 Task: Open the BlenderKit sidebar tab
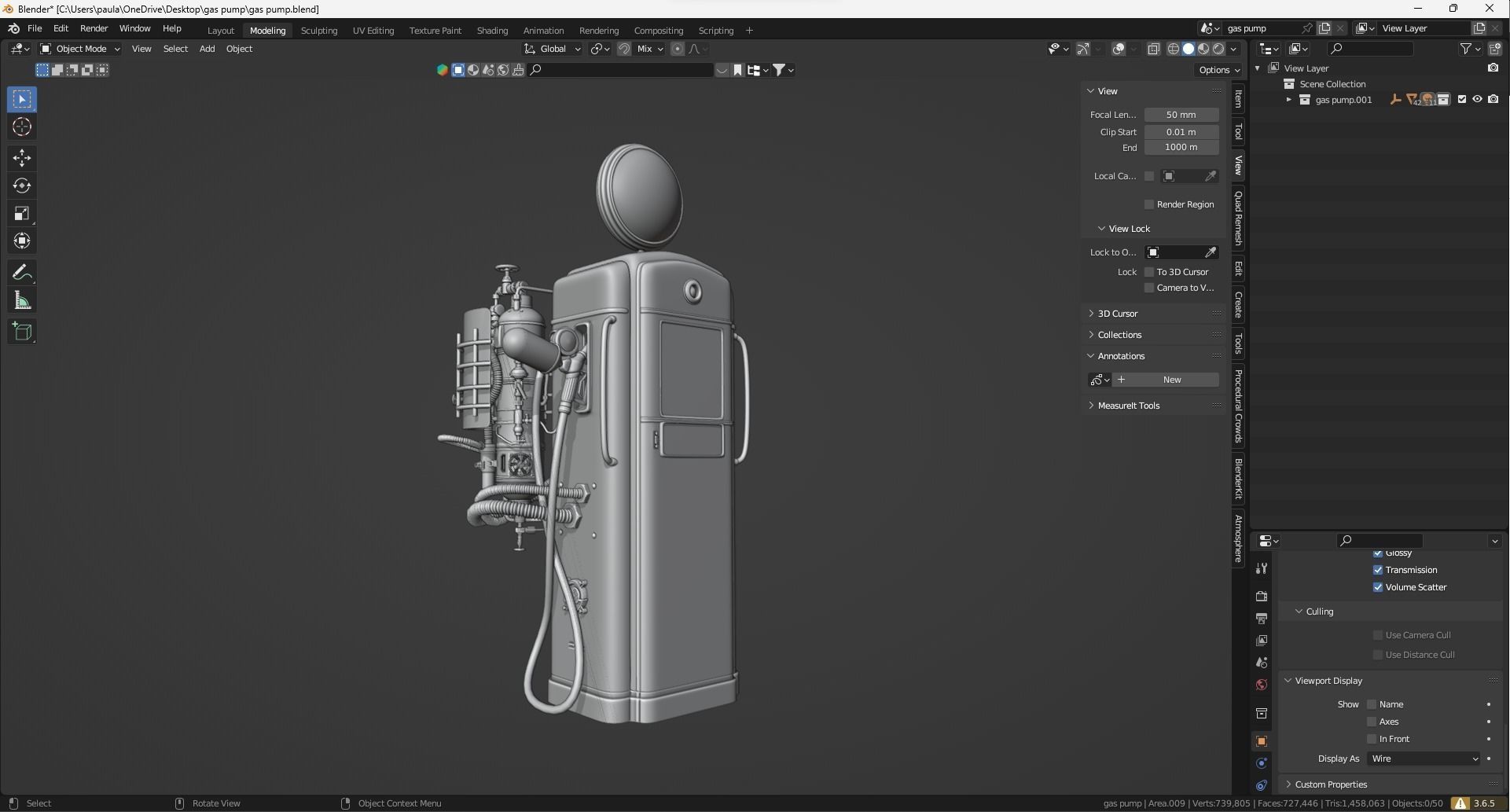(1238, 478)
